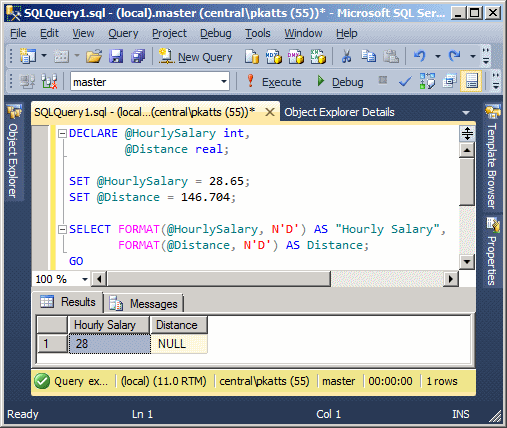The height and width of the screenshot is (428, 507).
Task: Click the Distance column header
Action: (x=179, y=325)
